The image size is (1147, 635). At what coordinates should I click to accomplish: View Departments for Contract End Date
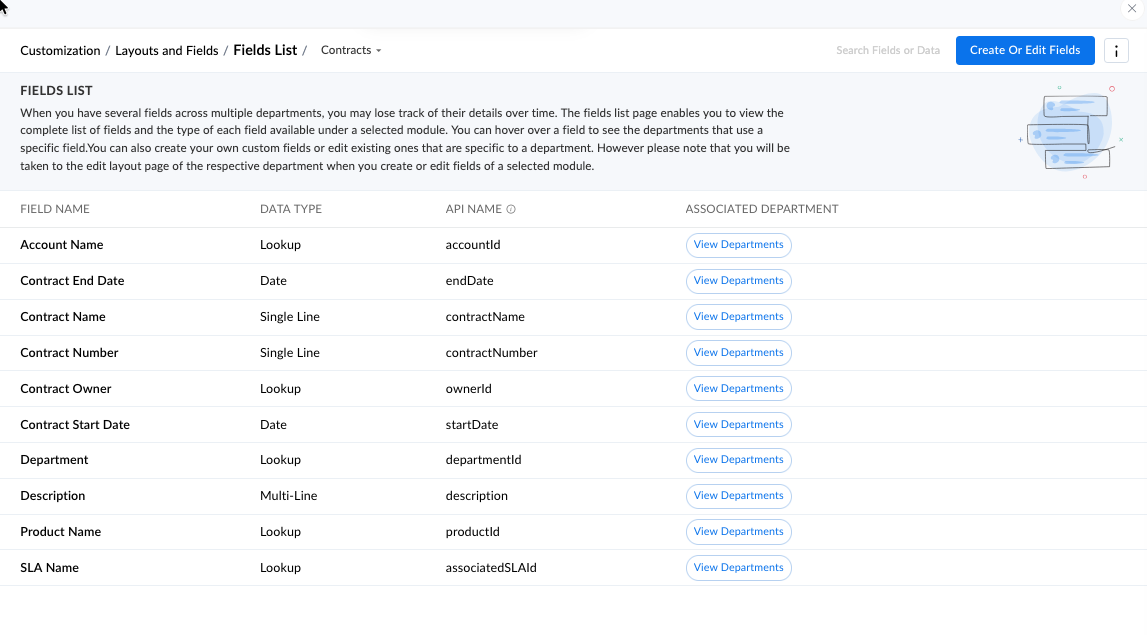pos(738,281)
